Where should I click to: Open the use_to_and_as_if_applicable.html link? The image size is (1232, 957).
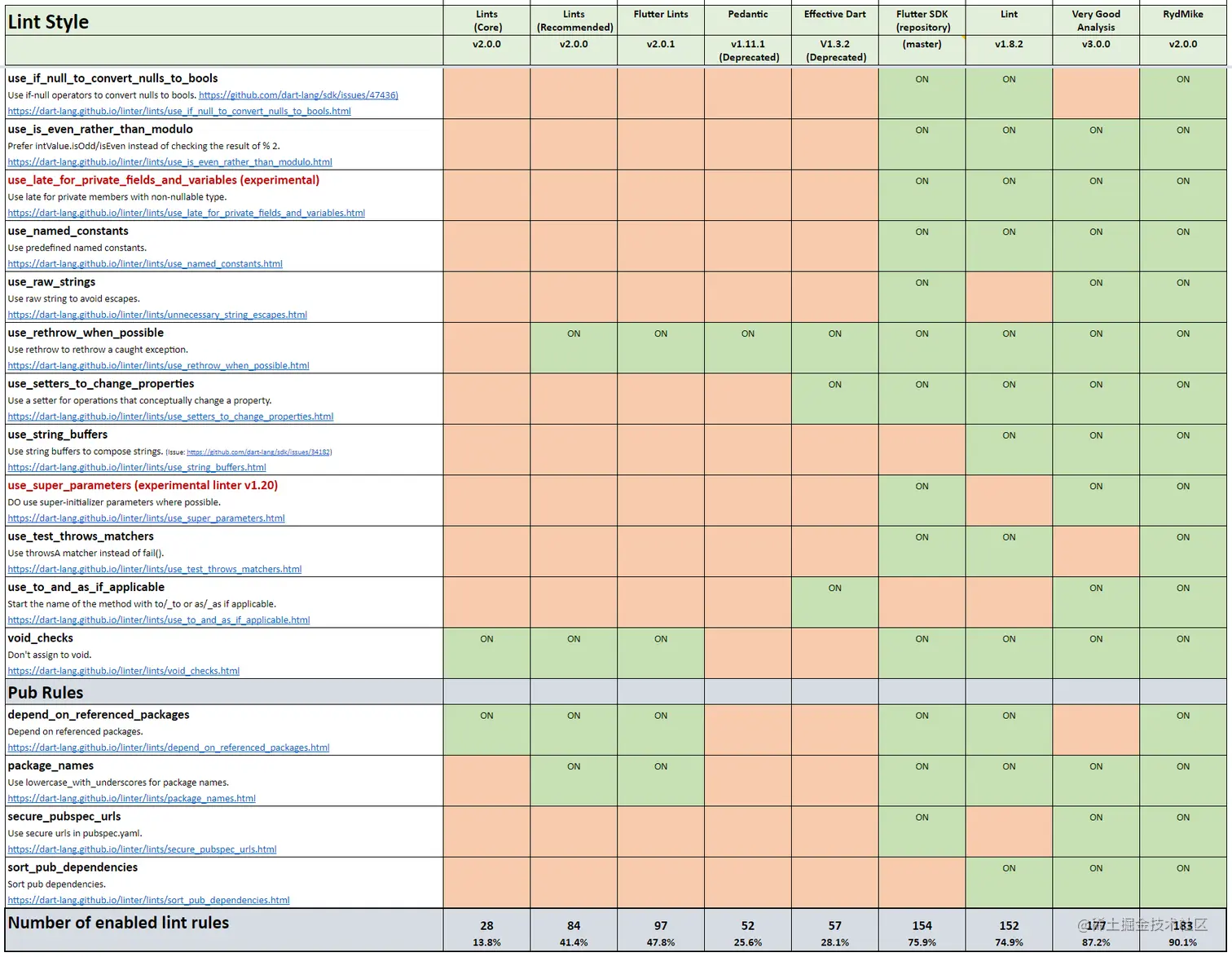[x=159, y=620]
